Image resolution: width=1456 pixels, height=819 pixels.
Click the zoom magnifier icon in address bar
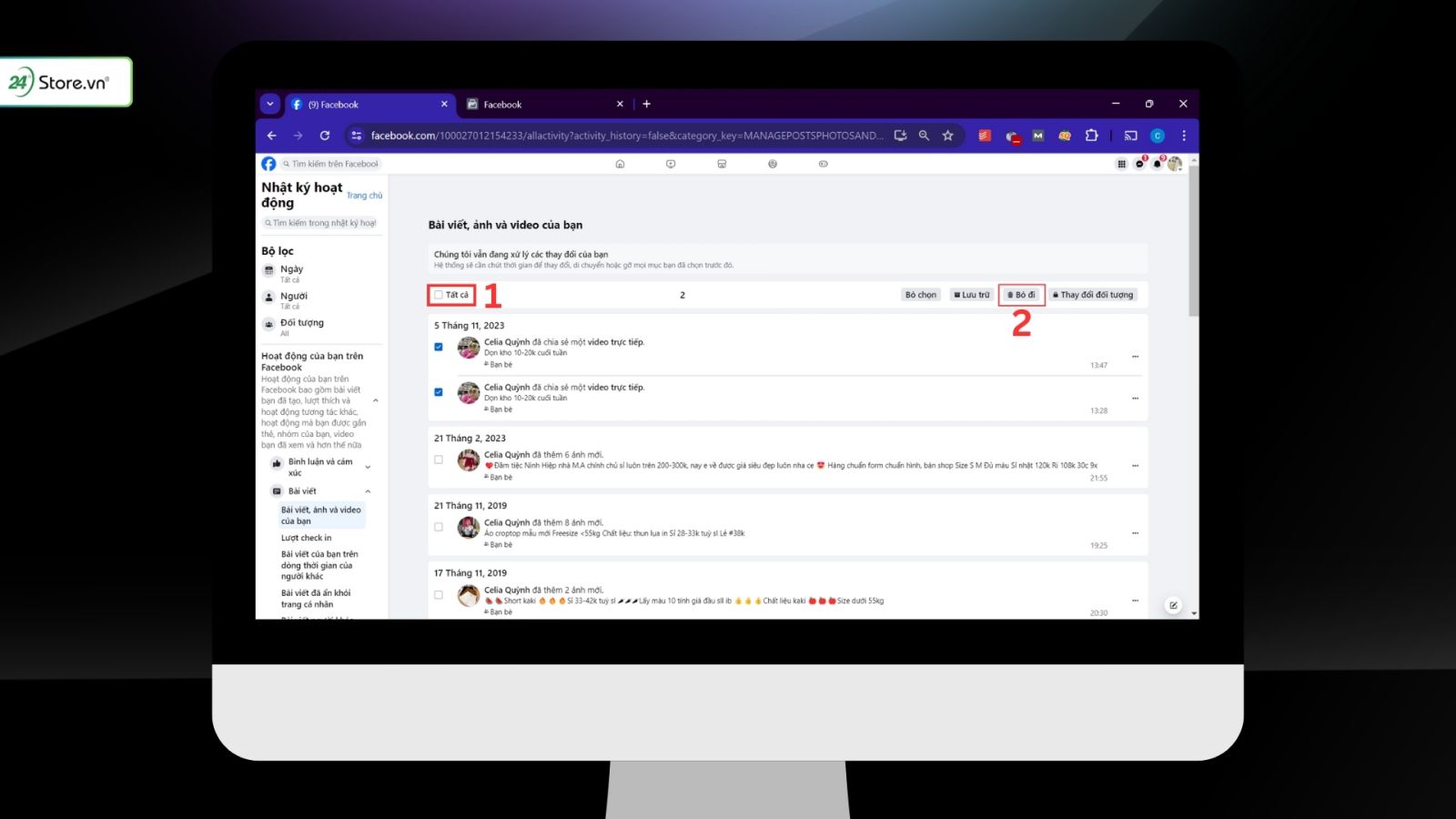coord(924,136)
